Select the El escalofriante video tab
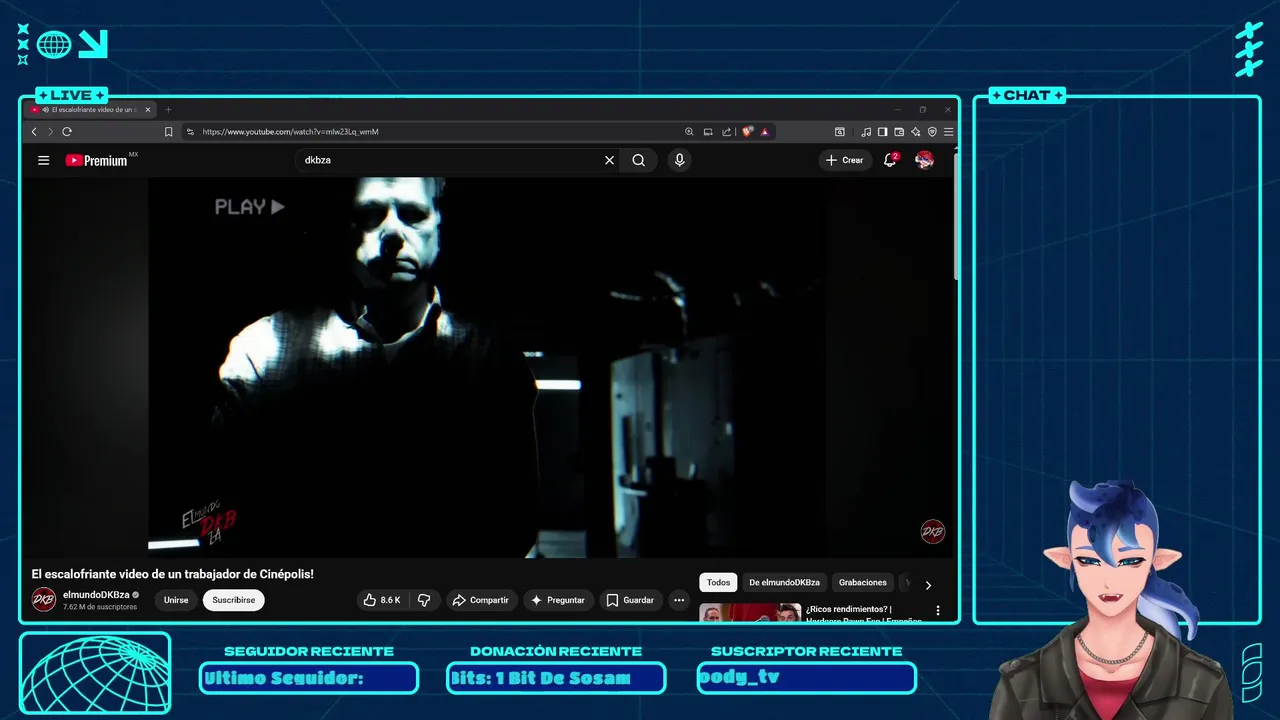This screenshot has height=720, width=1280. pyautogui.click(x=90, y=110)
